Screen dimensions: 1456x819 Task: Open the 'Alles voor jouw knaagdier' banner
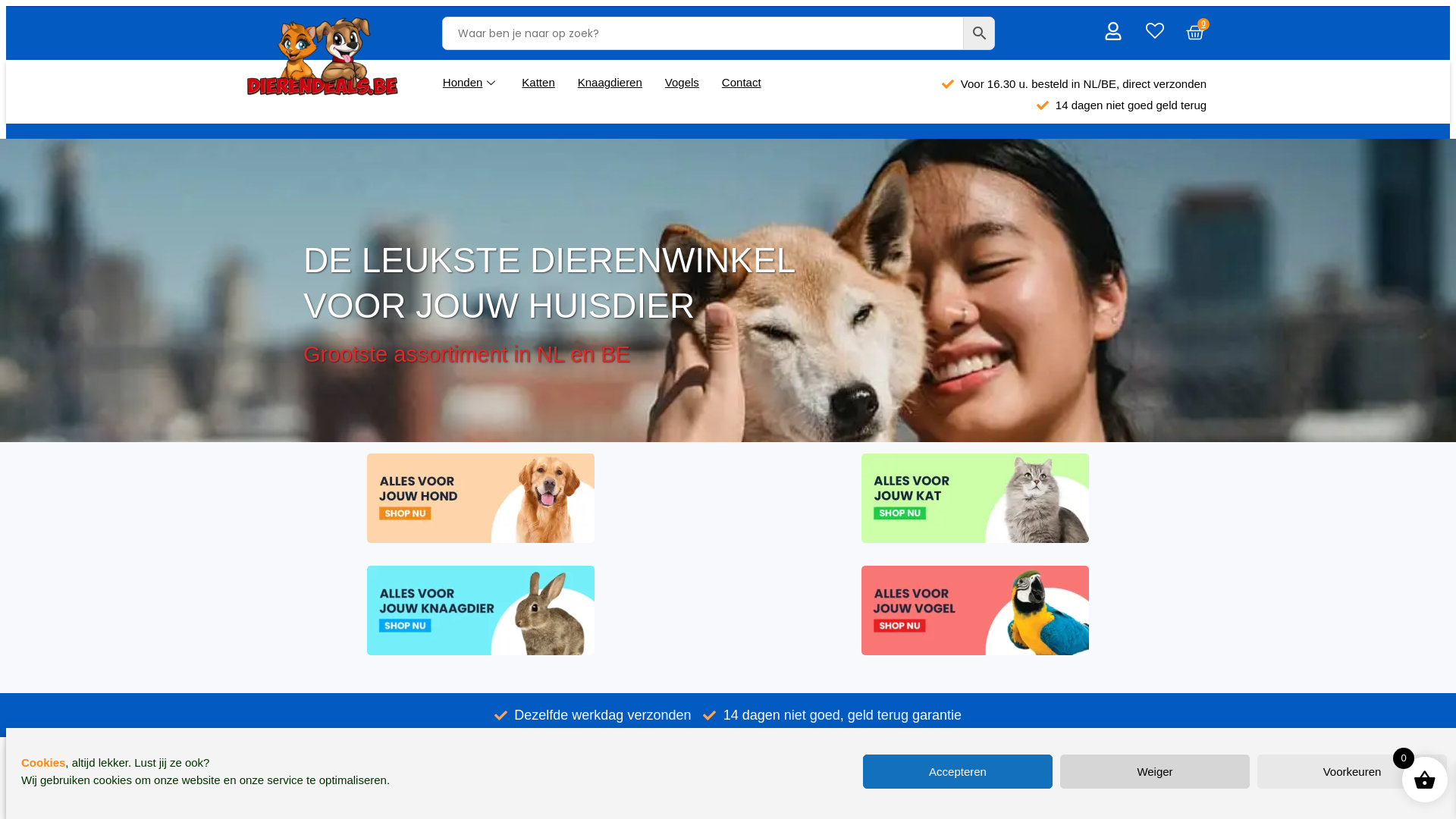pyautogui.click(x=481, y=610)
